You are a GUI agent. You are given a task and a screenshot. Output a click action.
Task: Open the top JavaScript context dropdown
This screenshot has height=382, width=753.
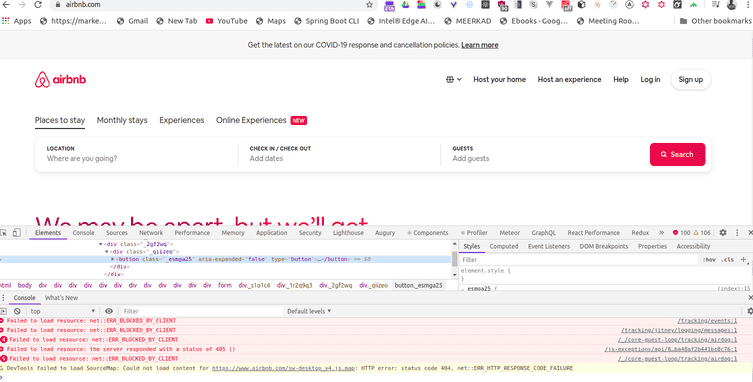click(x=63, y=311)
